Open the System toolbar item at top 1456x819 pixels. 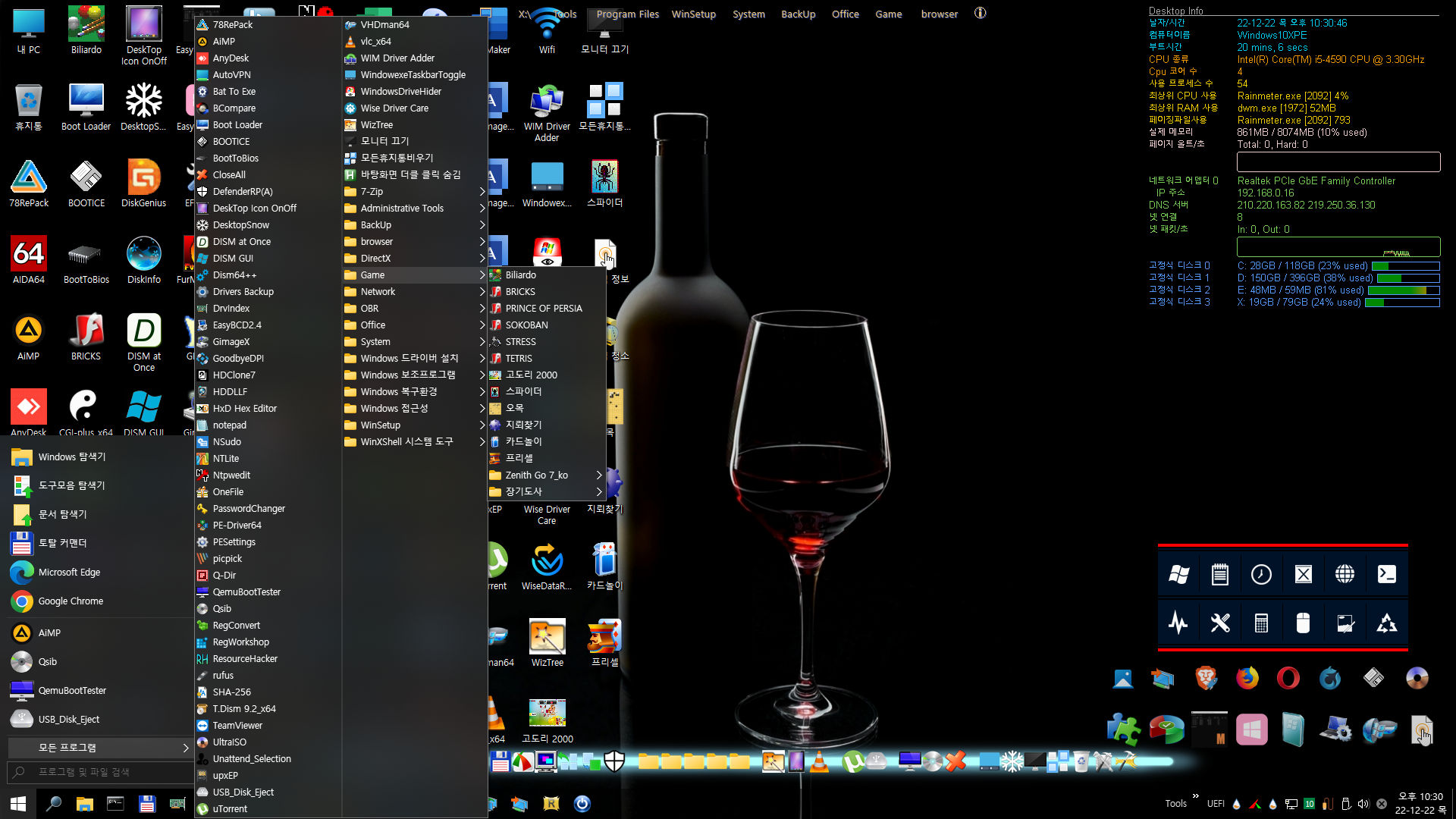tap(748, 14)
